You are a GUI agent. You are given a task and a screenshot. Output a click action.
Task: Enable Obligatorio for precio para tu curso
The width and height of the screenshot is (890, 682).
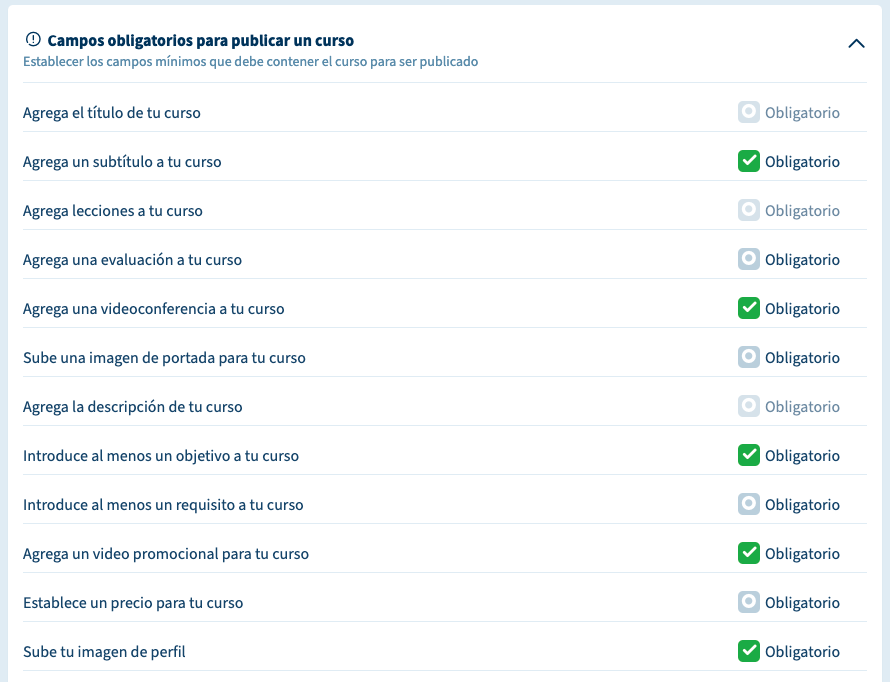[749, 602]
